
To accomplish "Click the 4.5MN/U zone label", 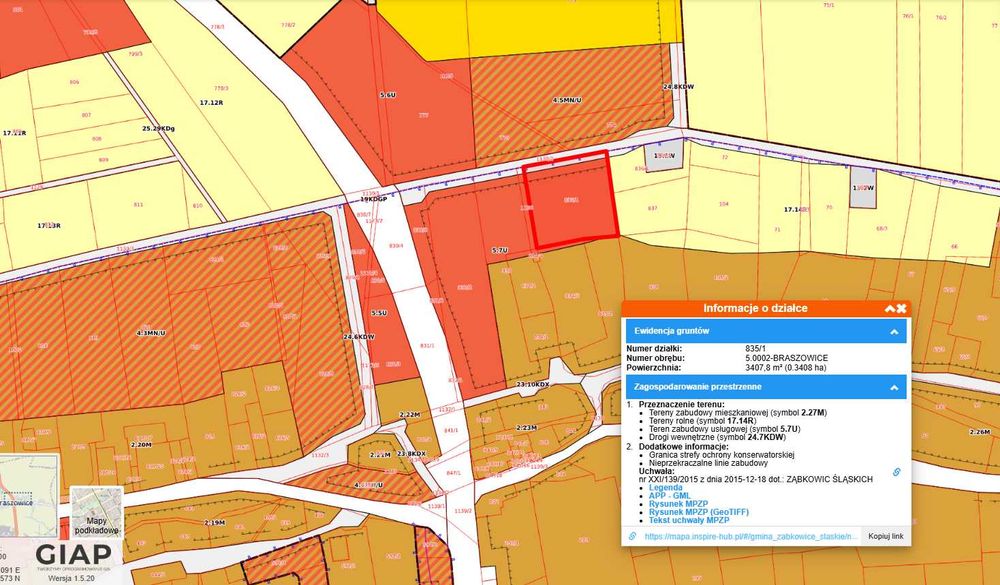I will pos(567,100).
